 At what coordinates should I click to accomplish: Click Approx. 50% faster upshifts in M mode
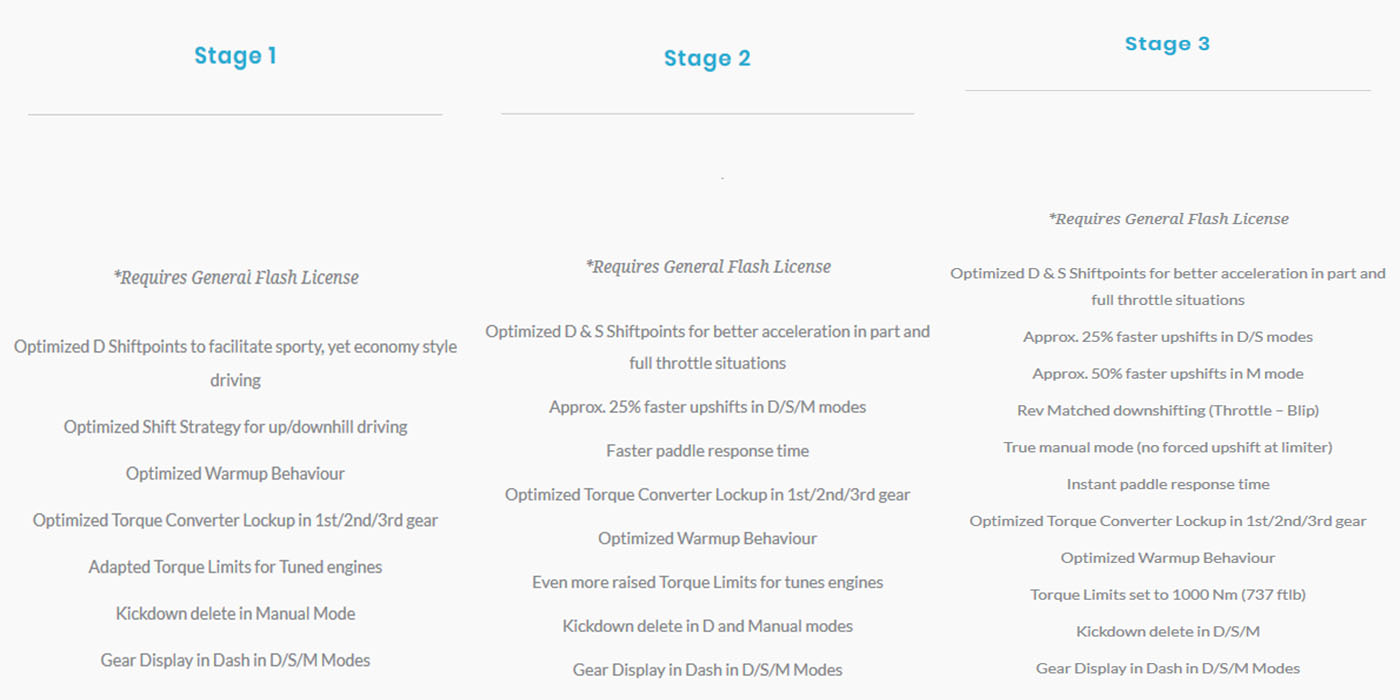(x=1168, y=374)
